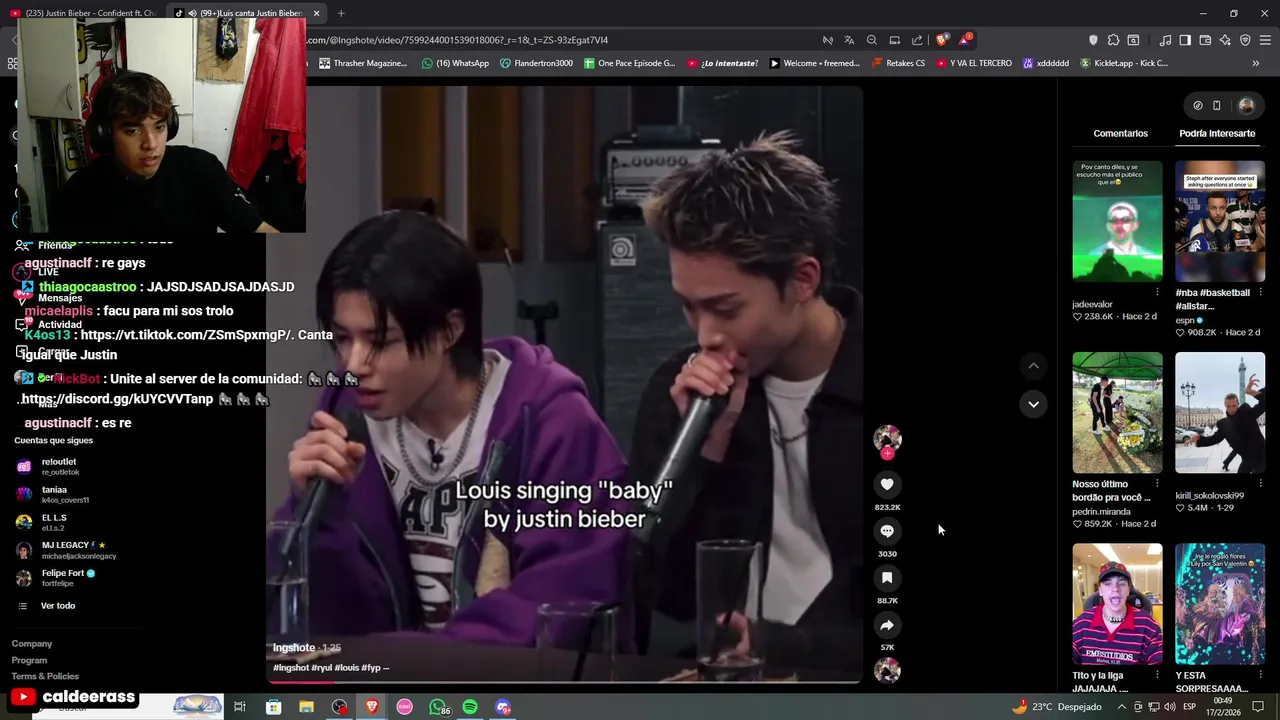
Task: Open the Tito y la liga video thumbnail
Action: tap(1117, 604)
